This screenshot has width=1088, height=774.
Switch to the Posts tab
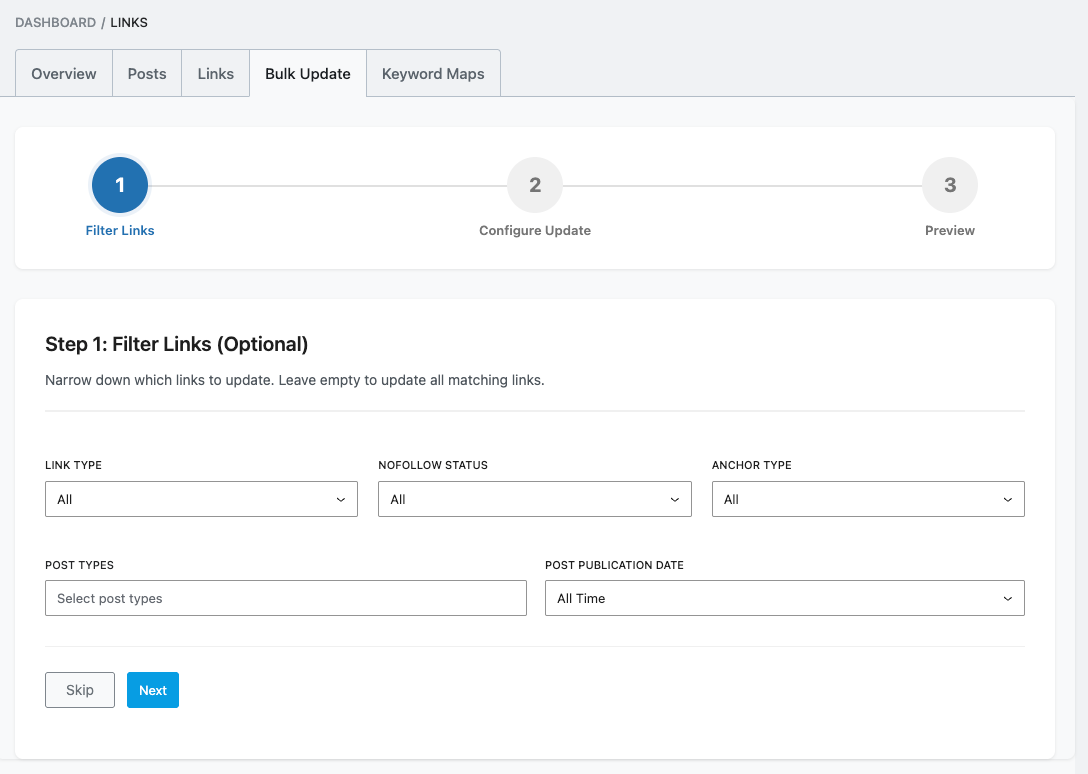click(146, 73)
